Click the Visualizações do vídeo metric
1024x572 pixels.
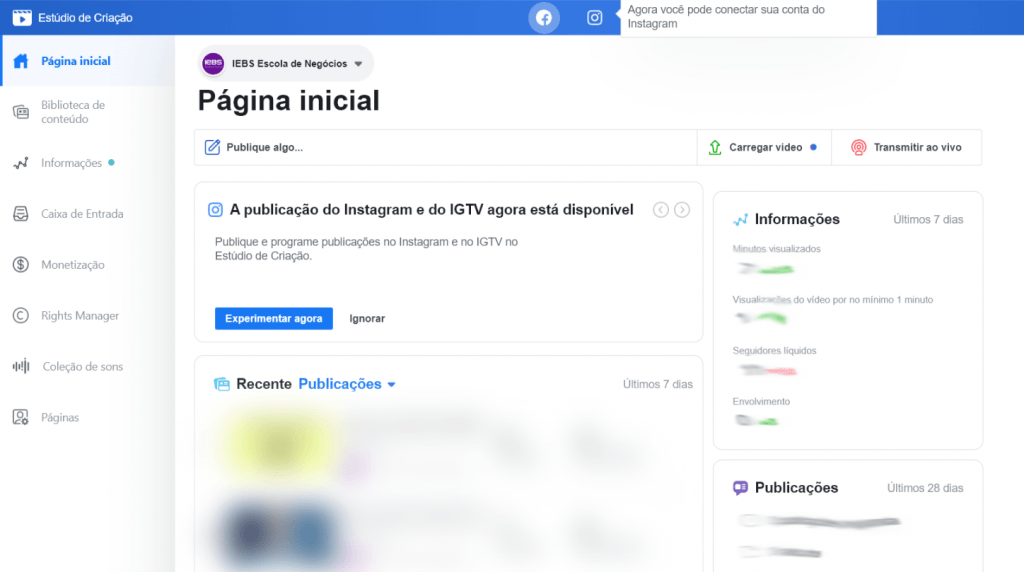tap(833, 300)
